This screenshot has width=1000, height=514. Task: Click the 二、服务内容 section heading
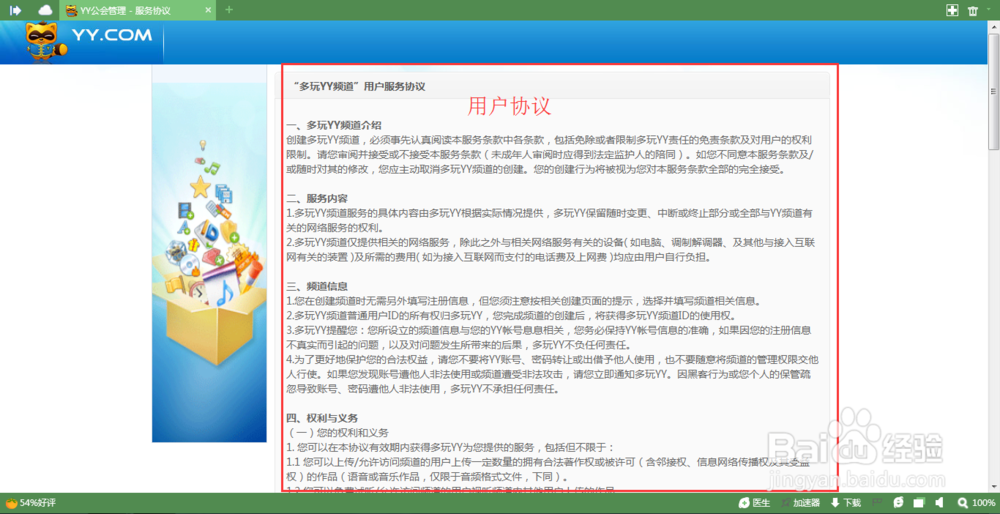(x=317, y=199)
